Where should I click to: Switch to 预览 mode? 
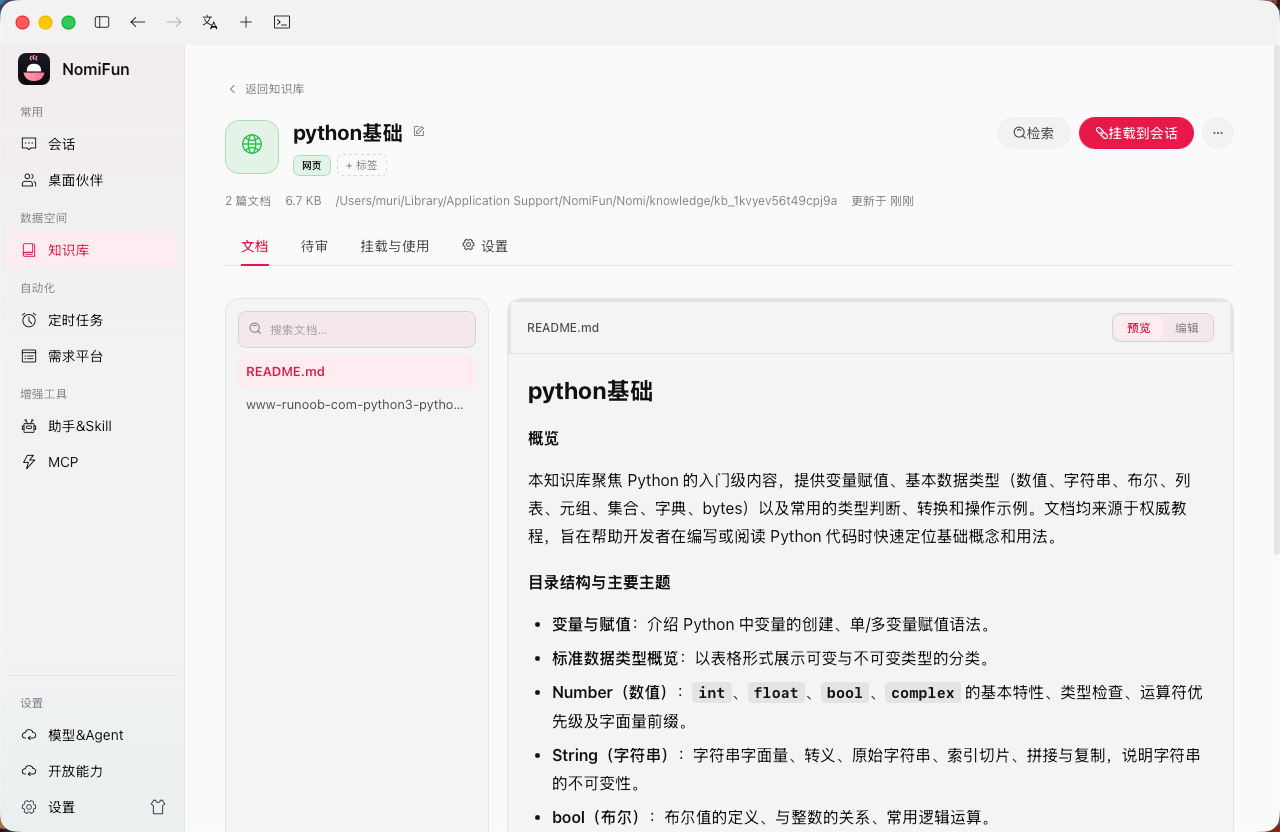point(1139,328)
